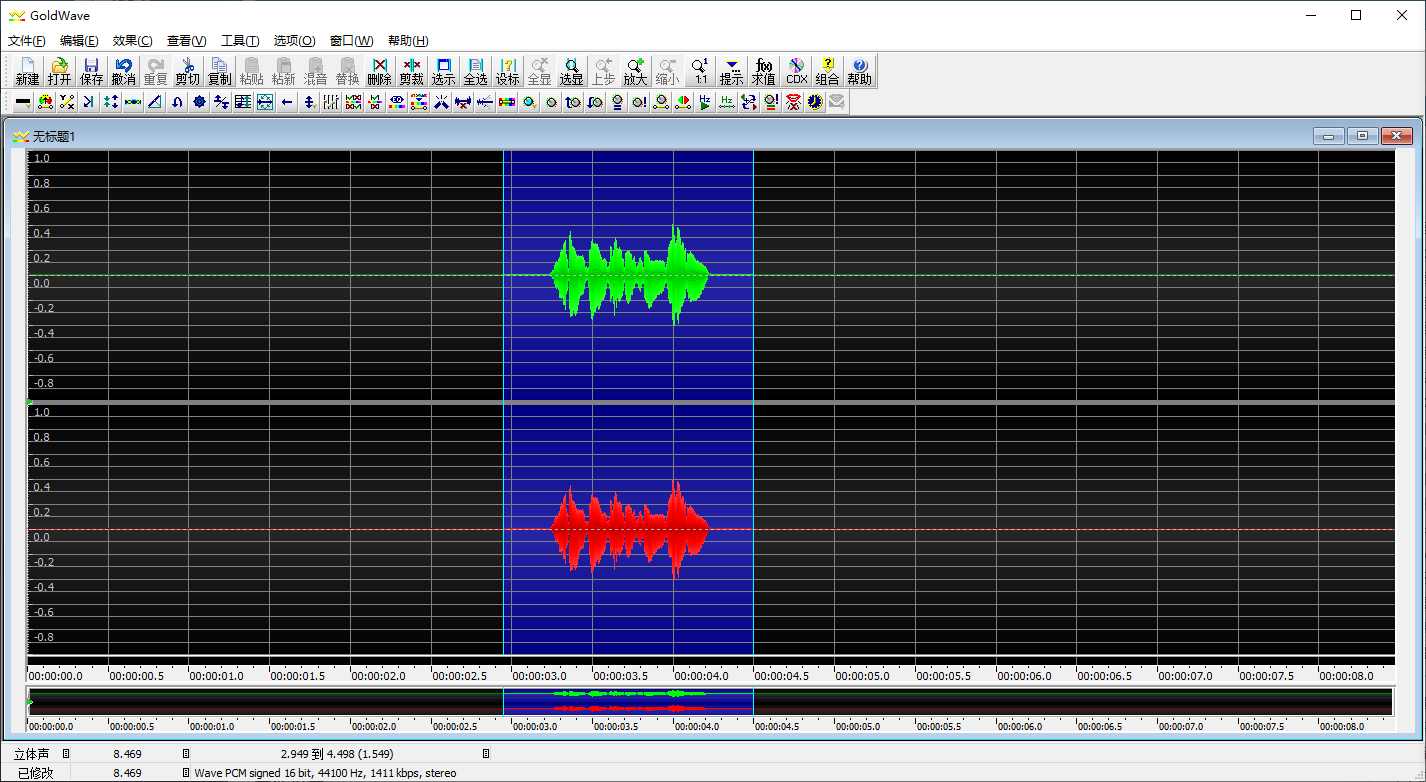The height and width of the screenshot is (782, 1426).
Task: Click timeline label 00:00:01.0 on main ruler
Action: [216, 676]
